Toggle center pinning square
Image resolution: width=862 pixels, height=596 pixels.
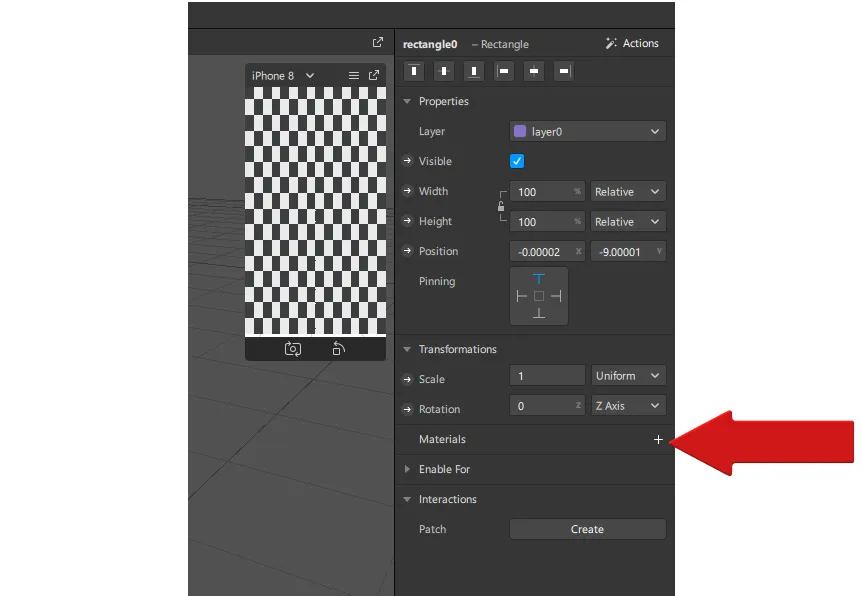coord(539,296)
